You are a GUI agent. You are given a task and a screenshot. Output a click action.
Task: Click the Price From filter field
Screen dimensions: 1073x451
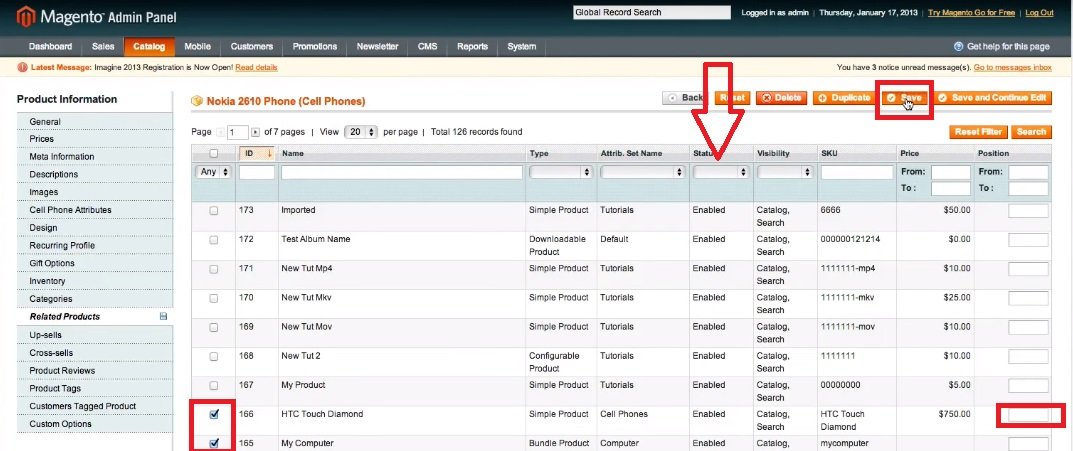pyautogui.click(x=951, y=172)
